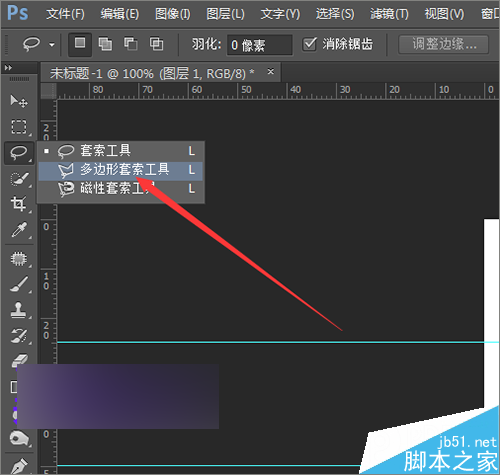This screenshot has width=500, height=475.
Task: Expand the tools panel double-arrow
Action: [8, 68]
